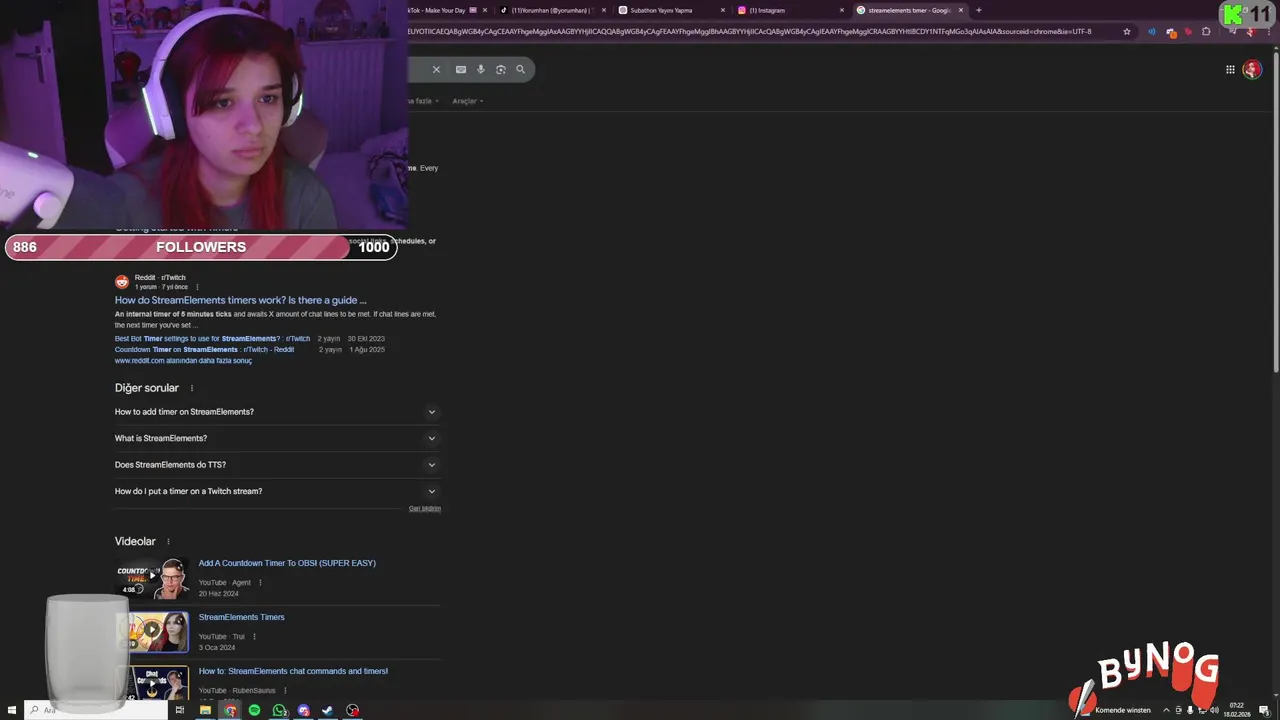Open Task View on taskbar

(x=180, y=710)
